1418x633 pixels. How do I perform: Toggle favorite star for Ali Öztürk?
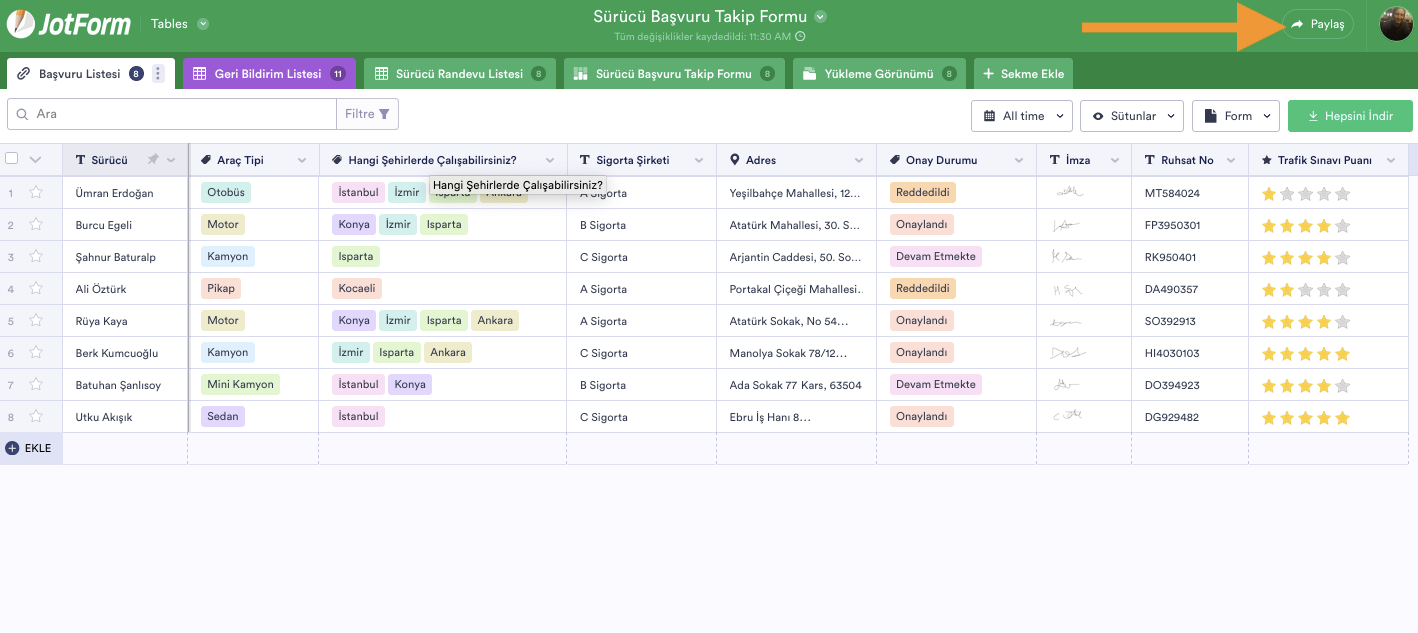coord(36,289)
